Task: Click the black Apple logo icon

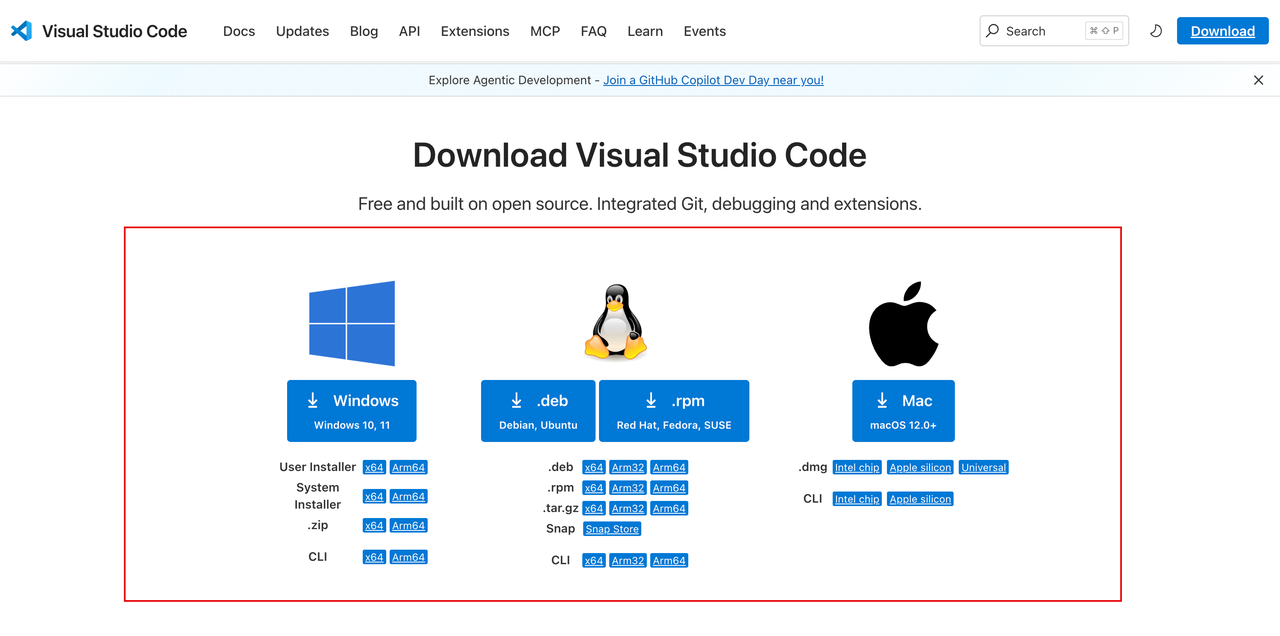Action: click(x=903, y=324)
